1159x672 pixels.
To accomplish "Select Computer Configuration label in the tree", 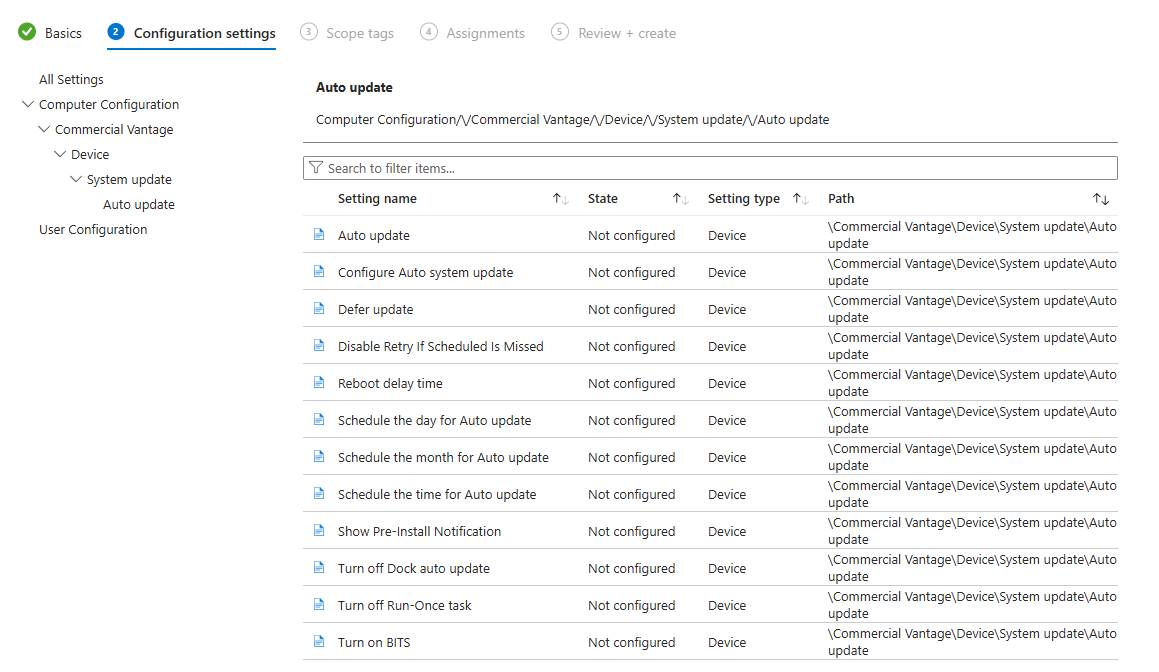I will [109, 104].
